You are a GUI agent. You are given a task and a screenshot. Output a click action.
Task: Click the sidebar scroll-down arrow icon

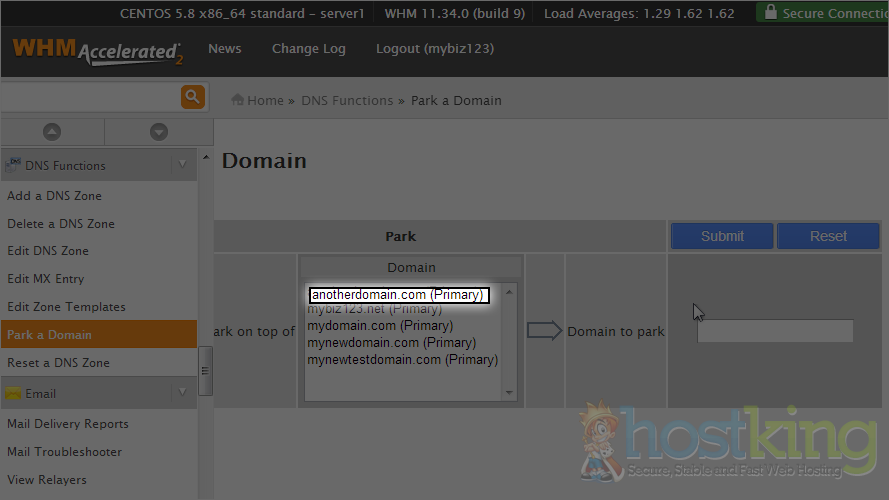[158, 132]
